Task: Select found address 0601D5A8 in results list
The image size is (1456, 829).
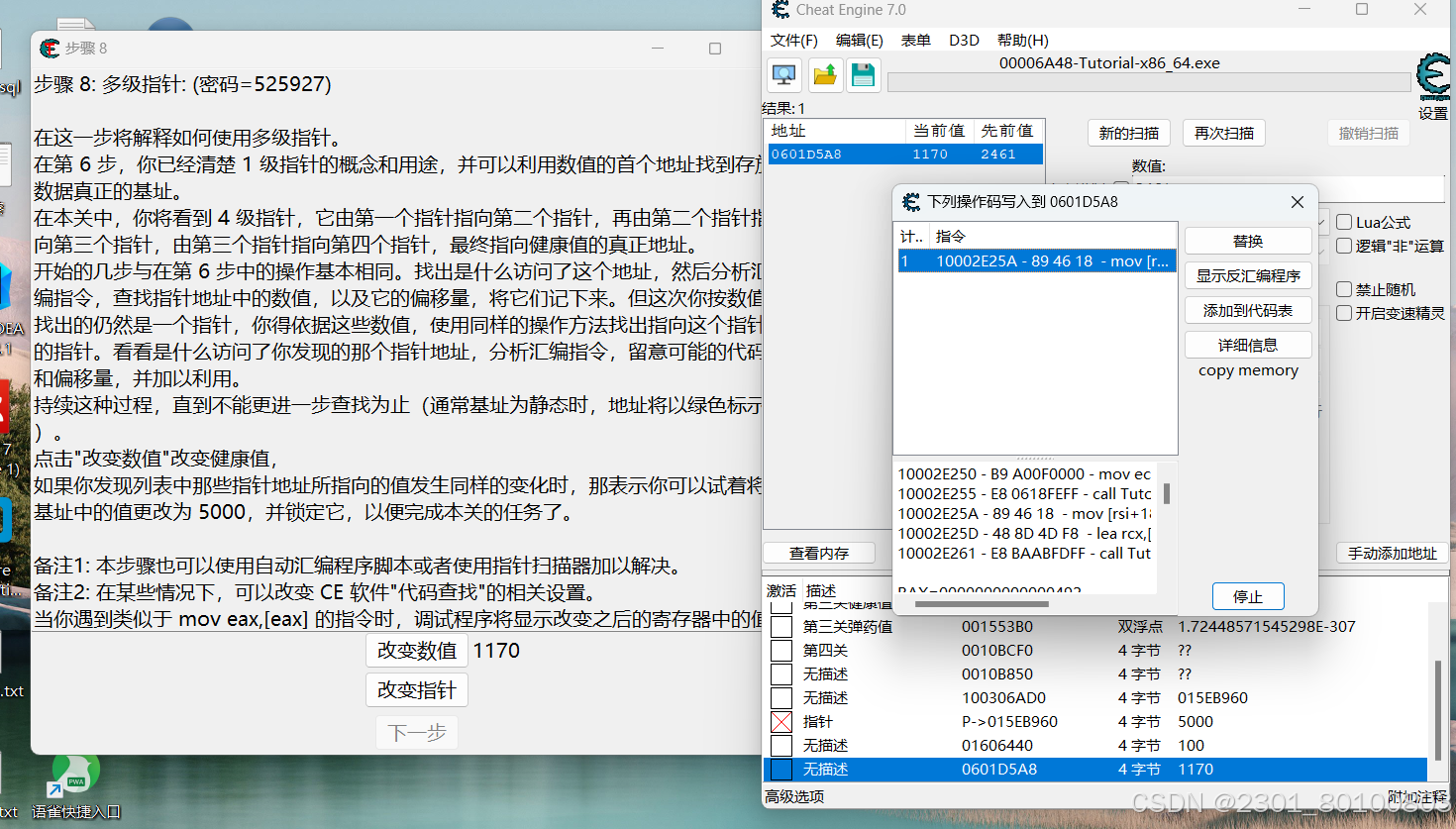Action: (x=905, y=155)
